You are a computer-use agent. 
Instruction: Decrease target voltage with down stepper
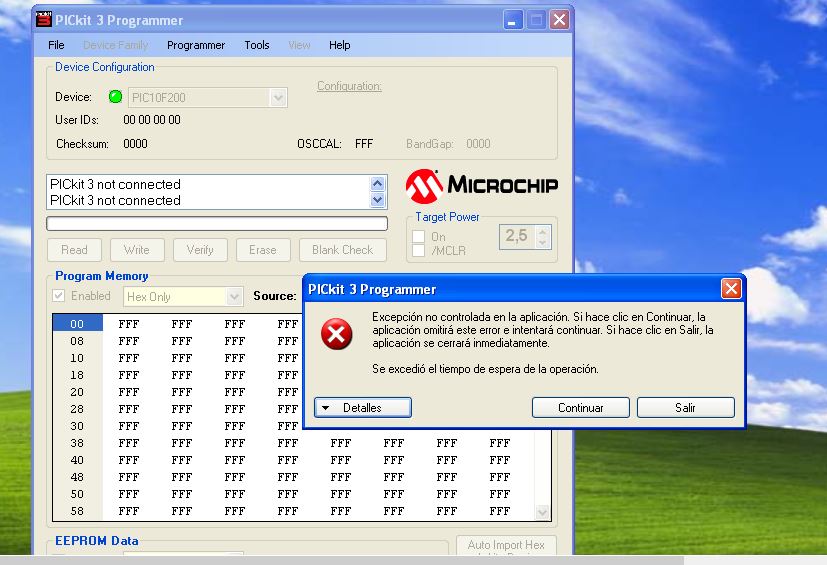click(x=542, y=243)
